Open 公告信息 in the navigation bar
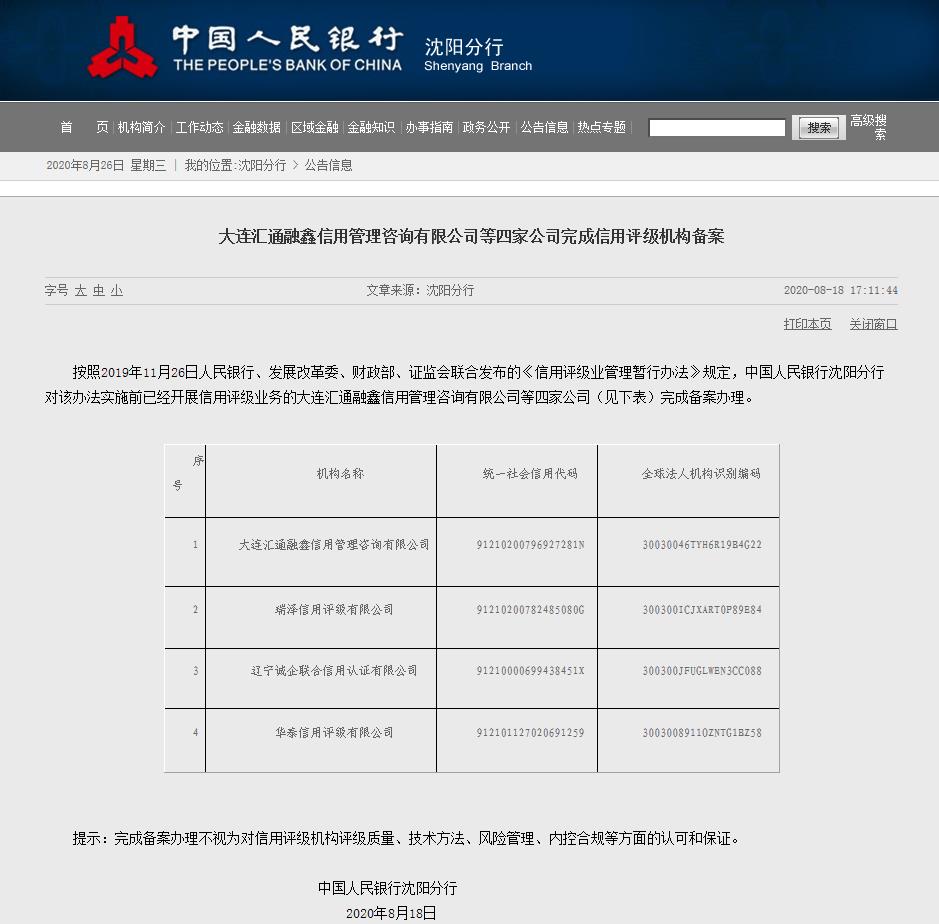The width and height of the screenshot is (939, 924). tap(544, 128)
